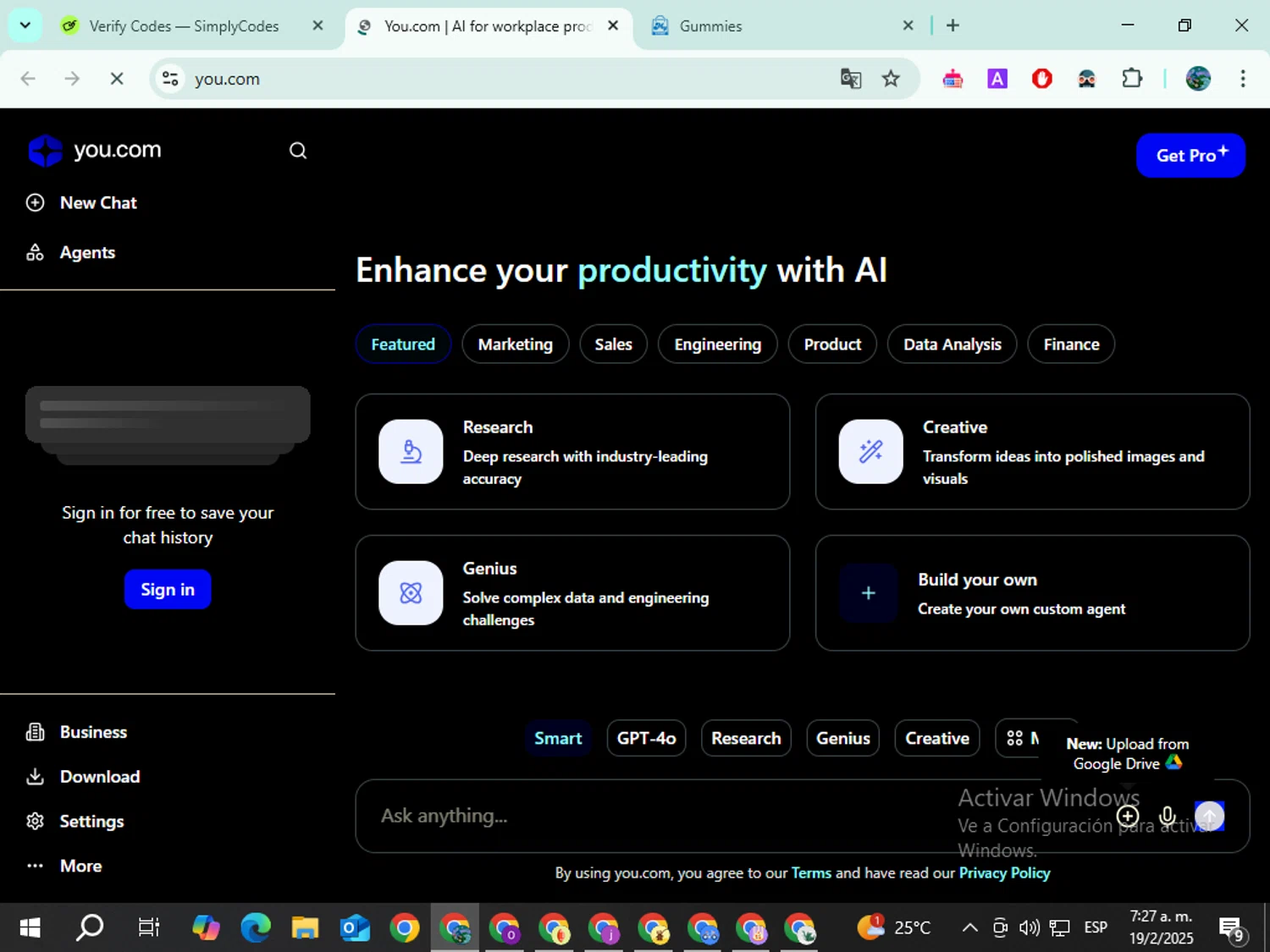Click the you.com logo icon
Viewport: 1270px width, 952px height.
click(45, 151)
